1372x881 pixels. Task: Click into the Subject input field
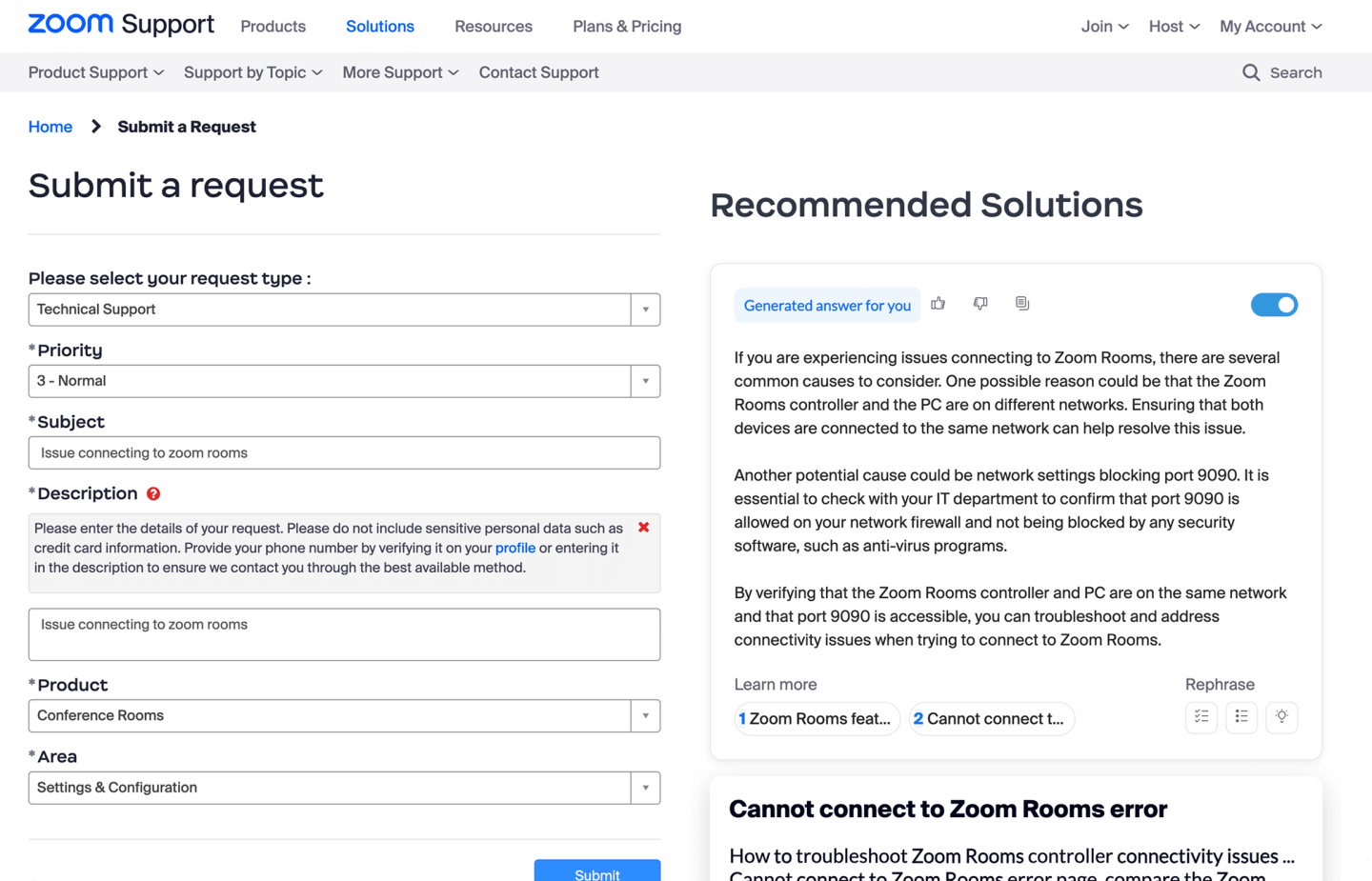pyautogui.click(x=344, y=453)
